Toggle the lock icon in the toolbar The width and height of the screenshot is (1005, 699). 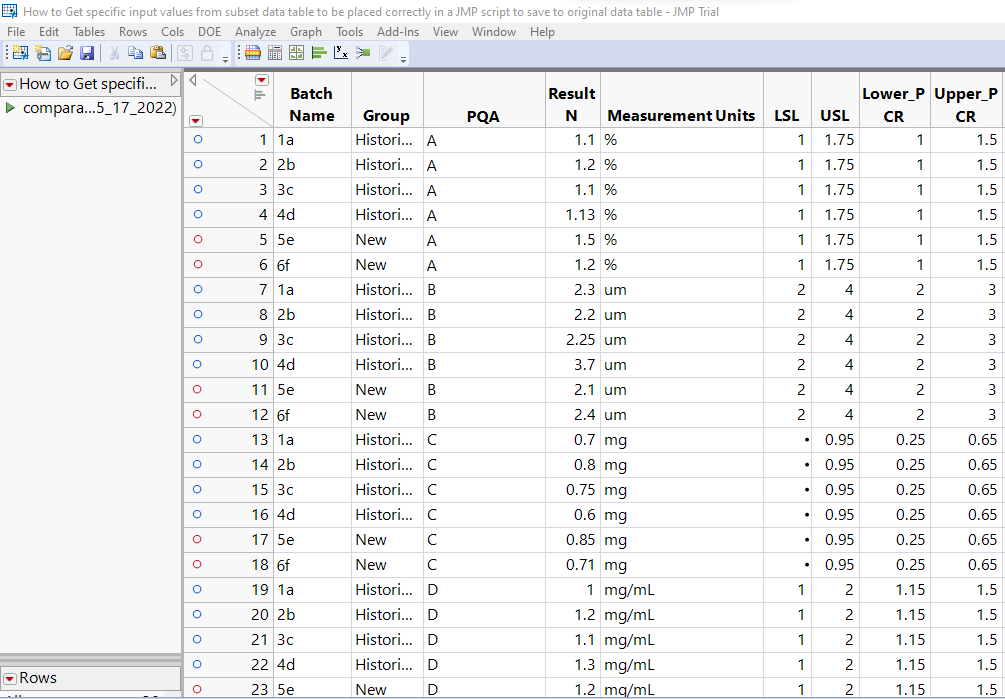tap(207, 53)
